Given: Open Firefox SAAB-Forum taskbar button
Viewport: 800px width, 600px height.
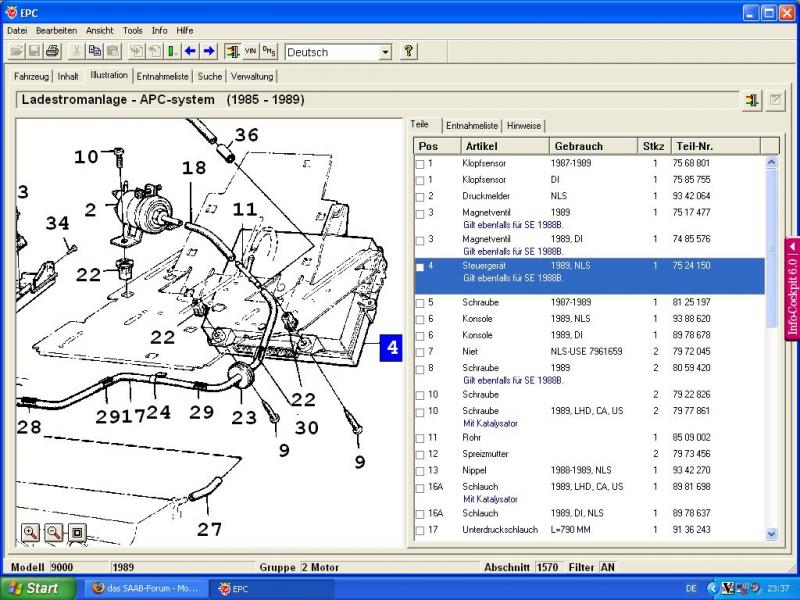Looking at the screenshot, I should (x=147, y=588).
